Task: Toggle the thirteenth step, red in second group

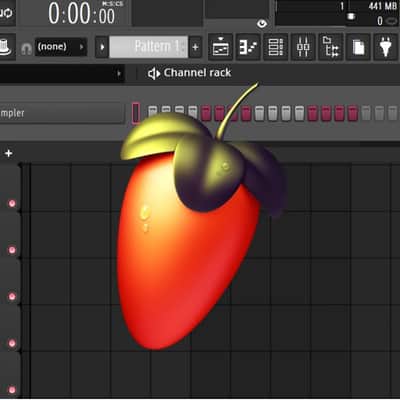Action: click(x=313, y=113)
